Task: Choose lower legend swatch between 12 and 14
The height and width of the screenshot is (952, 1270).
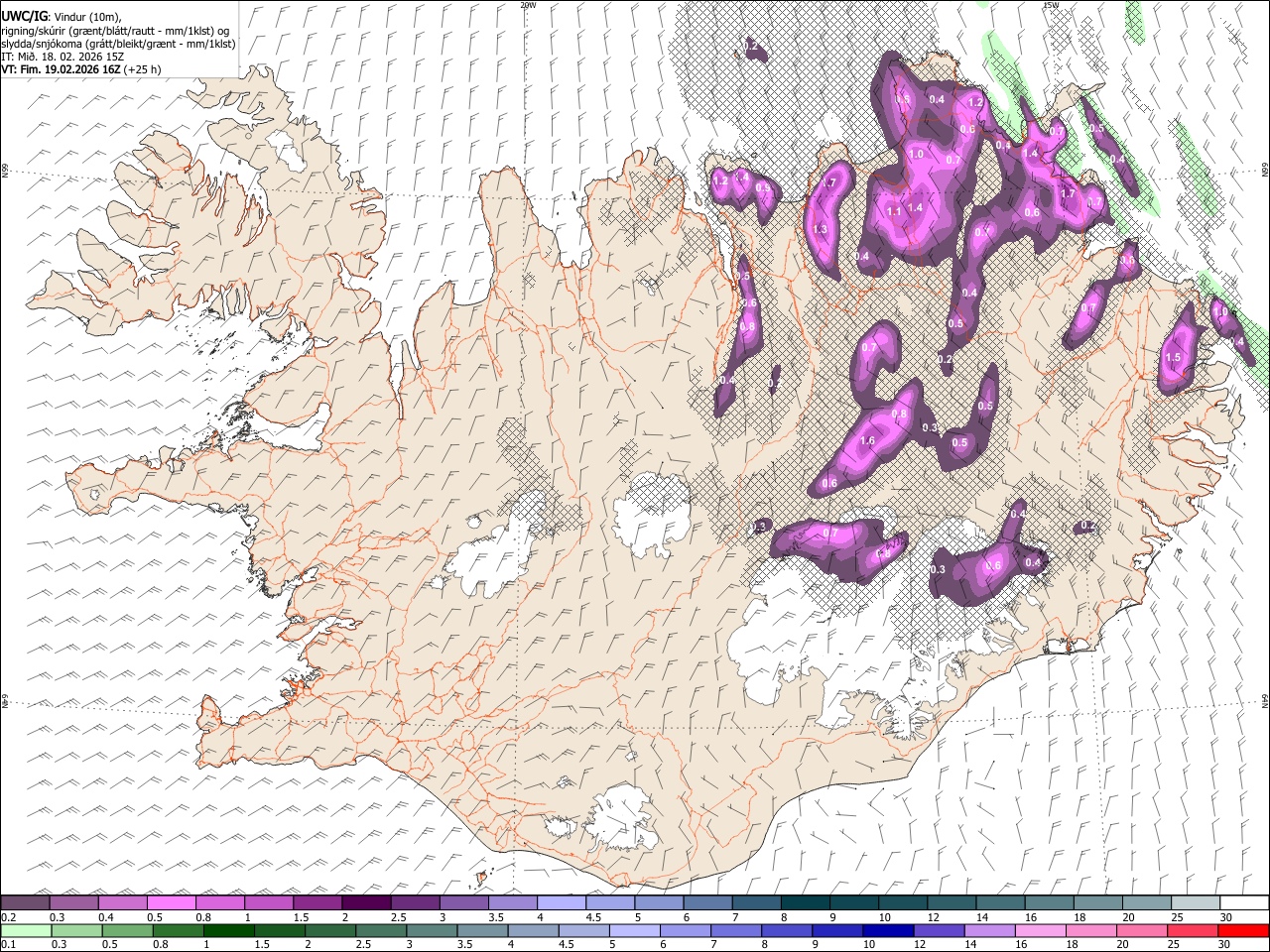Action: click(939, 930)
